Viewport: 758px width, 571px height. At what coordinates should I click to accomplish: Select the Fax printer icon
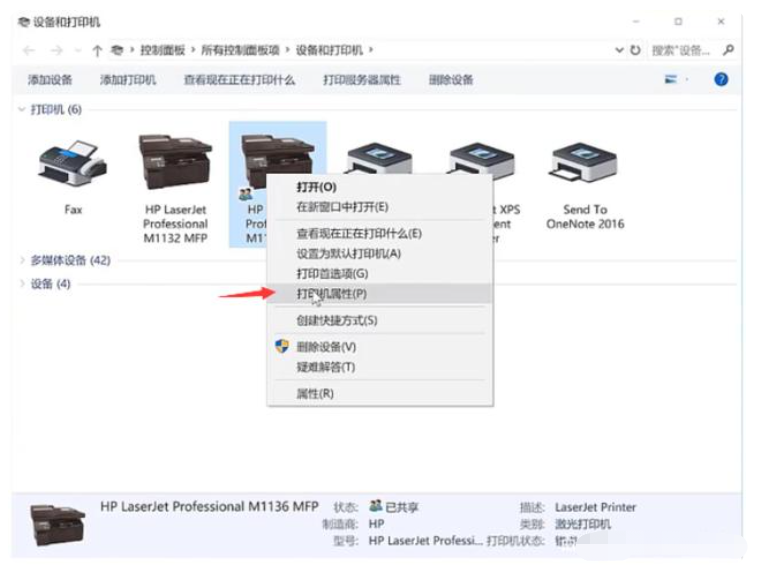coord(72,162)
